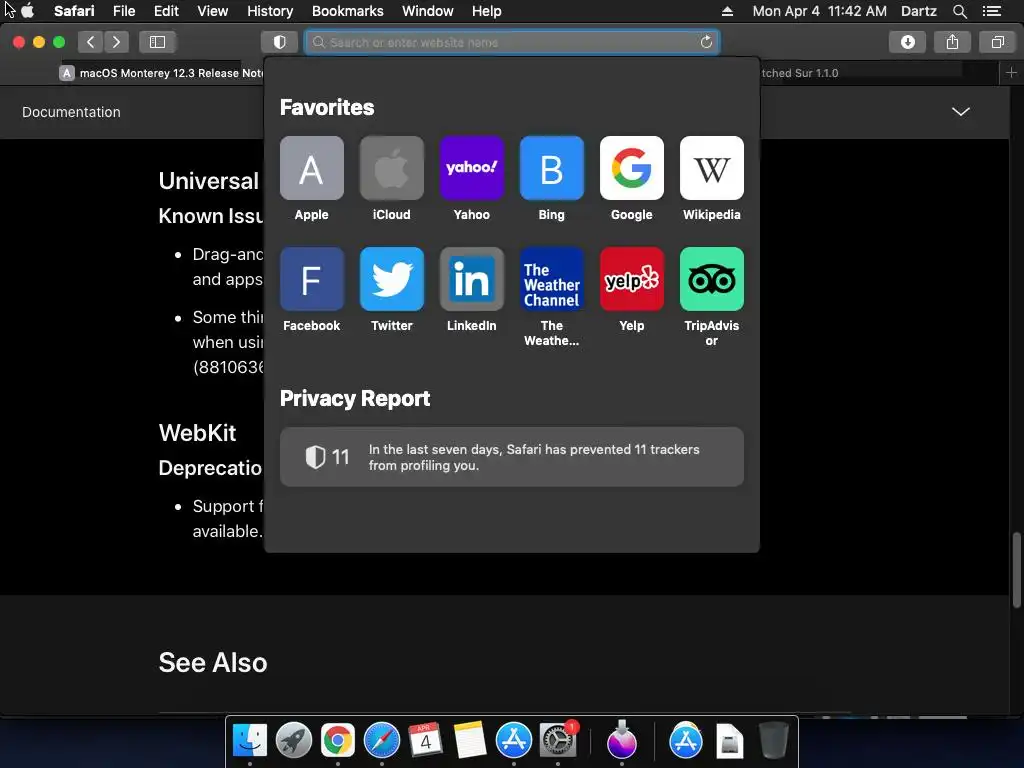Open Finder from the Dock

pos(249,741)
